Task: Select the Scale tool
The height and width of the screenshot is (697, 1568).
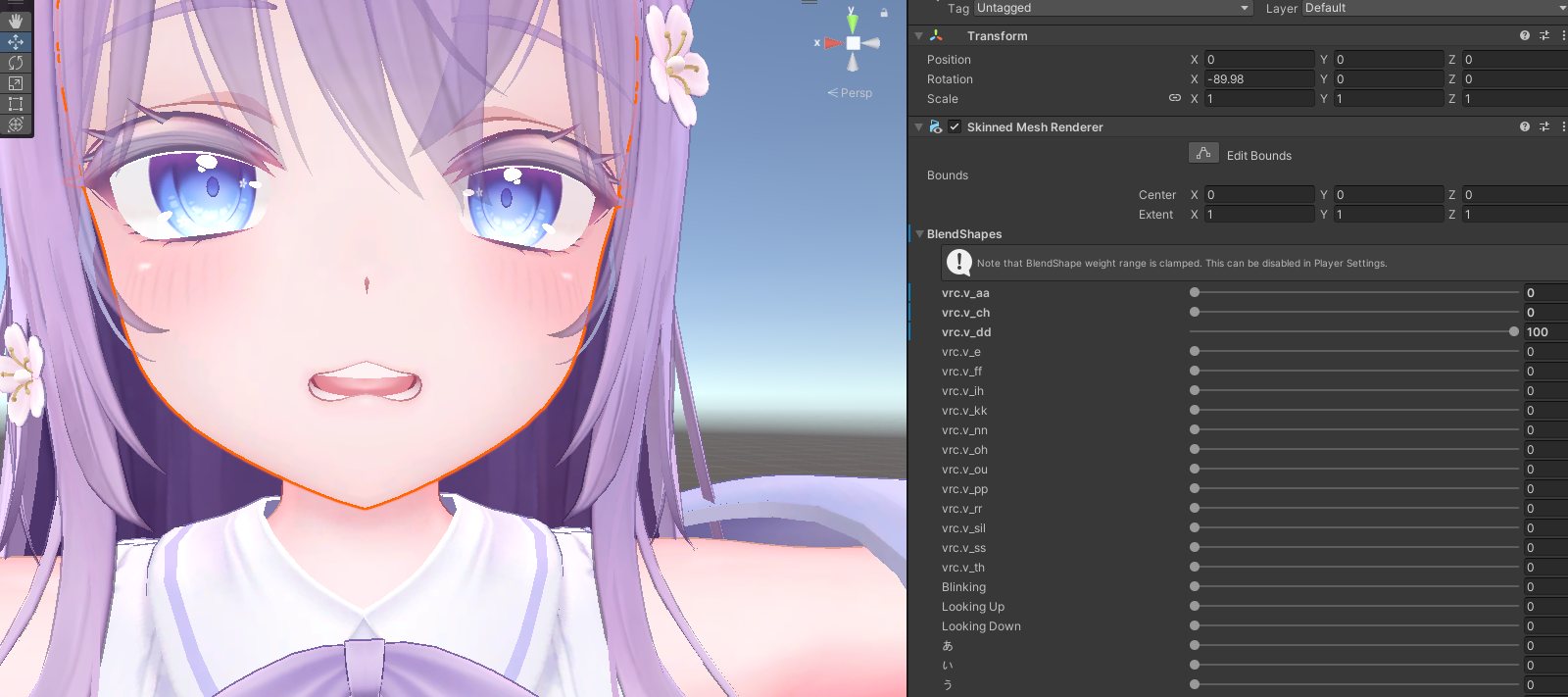Action: tap(16, 83)
